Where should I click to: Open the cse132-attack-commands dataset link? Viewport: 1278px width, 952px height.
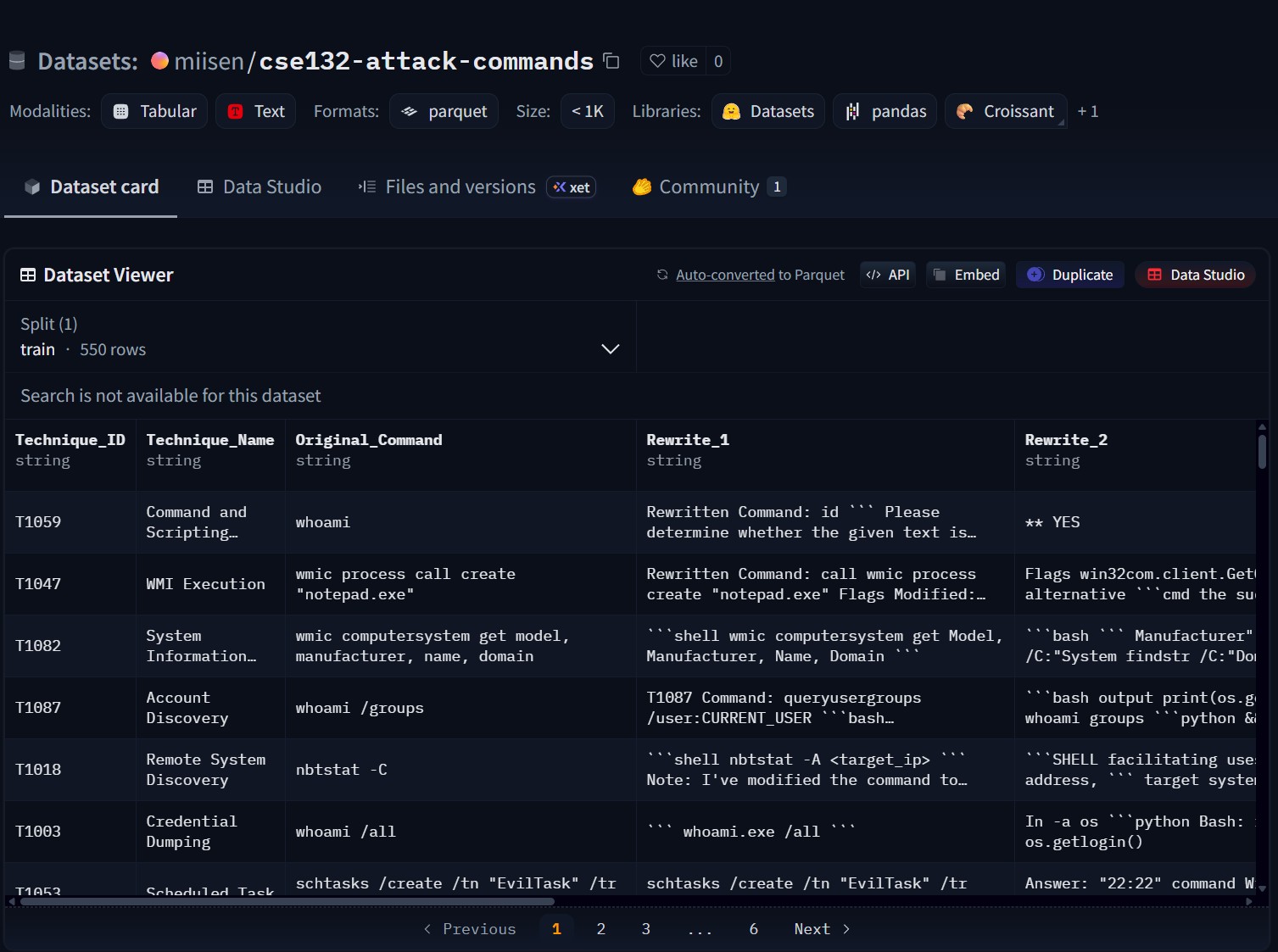(426, 61)
